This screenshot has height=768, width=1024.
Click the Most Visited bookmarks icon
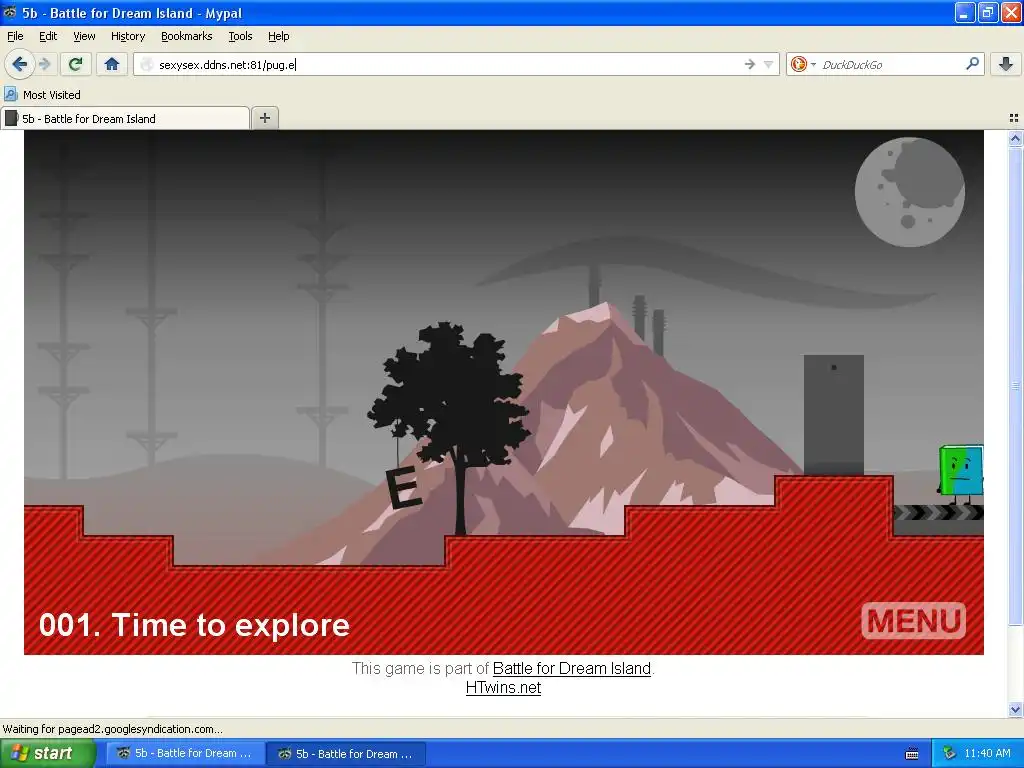tap(10, 95)
